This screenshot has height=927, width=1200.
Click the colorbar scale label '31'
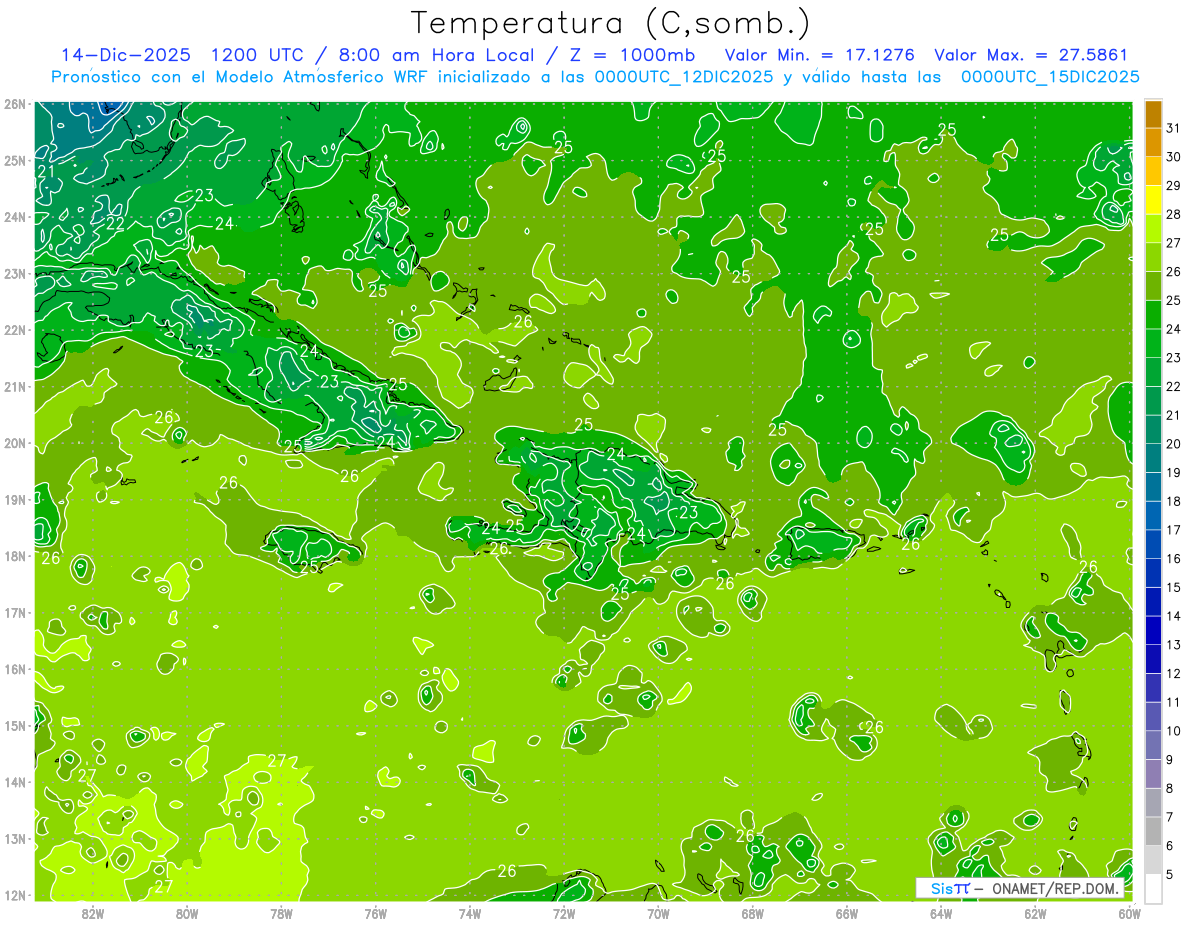(1174, 128)
